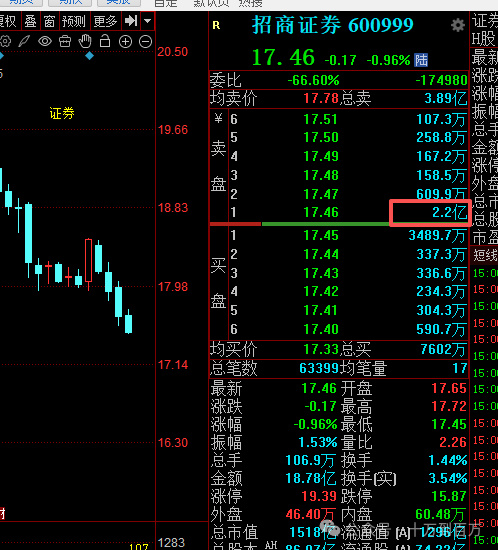Activate the hand pan tool
This screenshot has width=498, height=550.
tap(85, 41)
